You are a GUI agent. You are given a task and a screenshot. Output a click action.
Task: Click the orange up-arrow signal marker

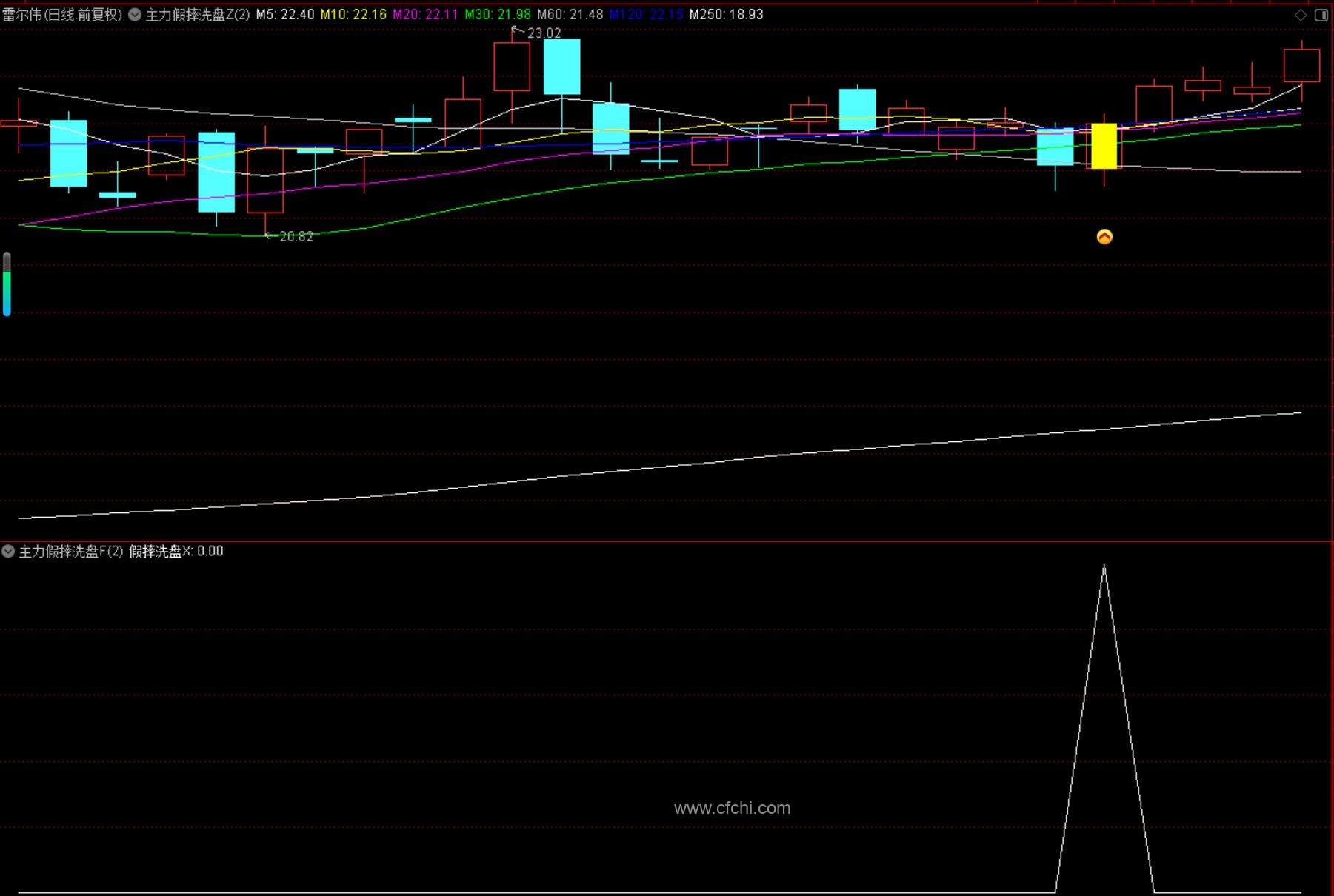tap(1104, 237)
